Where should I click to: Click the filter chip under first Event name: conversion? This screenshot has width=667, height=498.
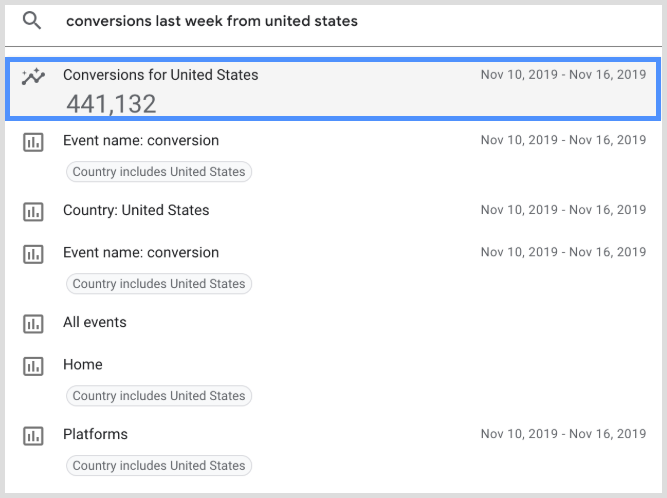pyautogui.click(x=159, y=172)
